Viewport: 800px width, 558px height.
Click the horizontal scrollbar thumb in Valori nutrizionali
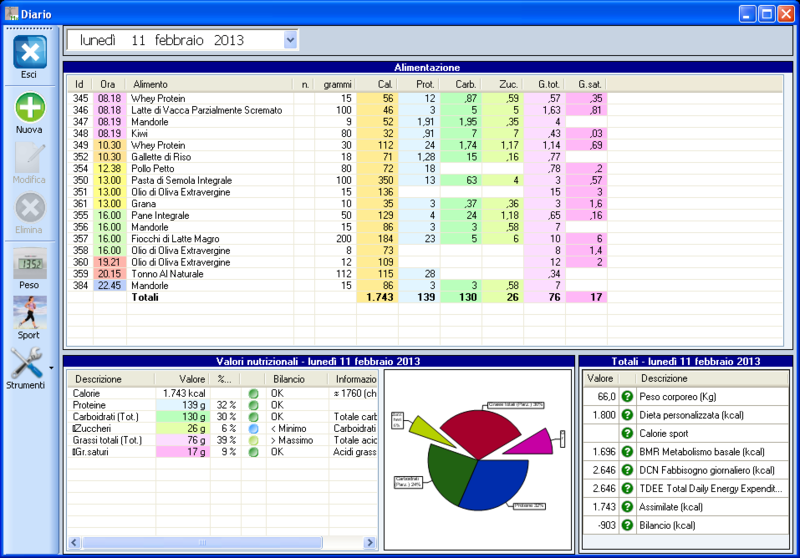pyautogui.click(x=202, y=542)
